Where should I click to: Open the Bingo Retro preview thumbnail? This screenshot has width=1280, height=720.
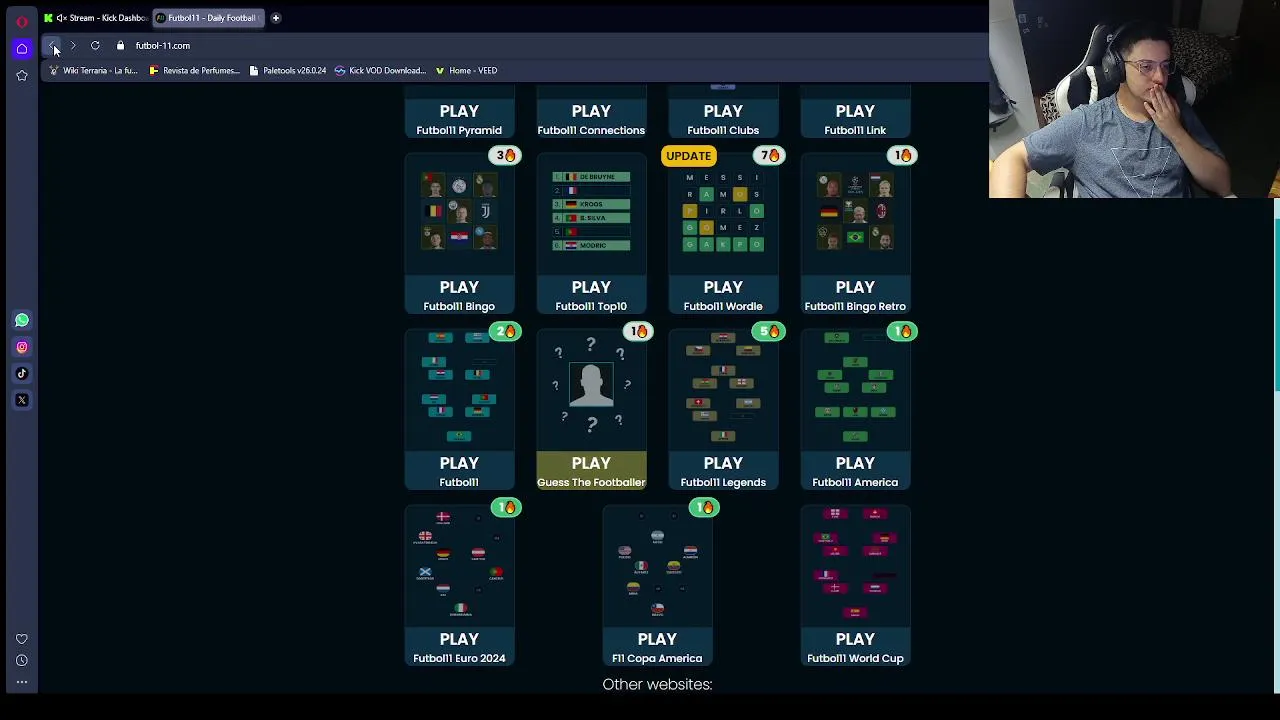tap(855, 212)
